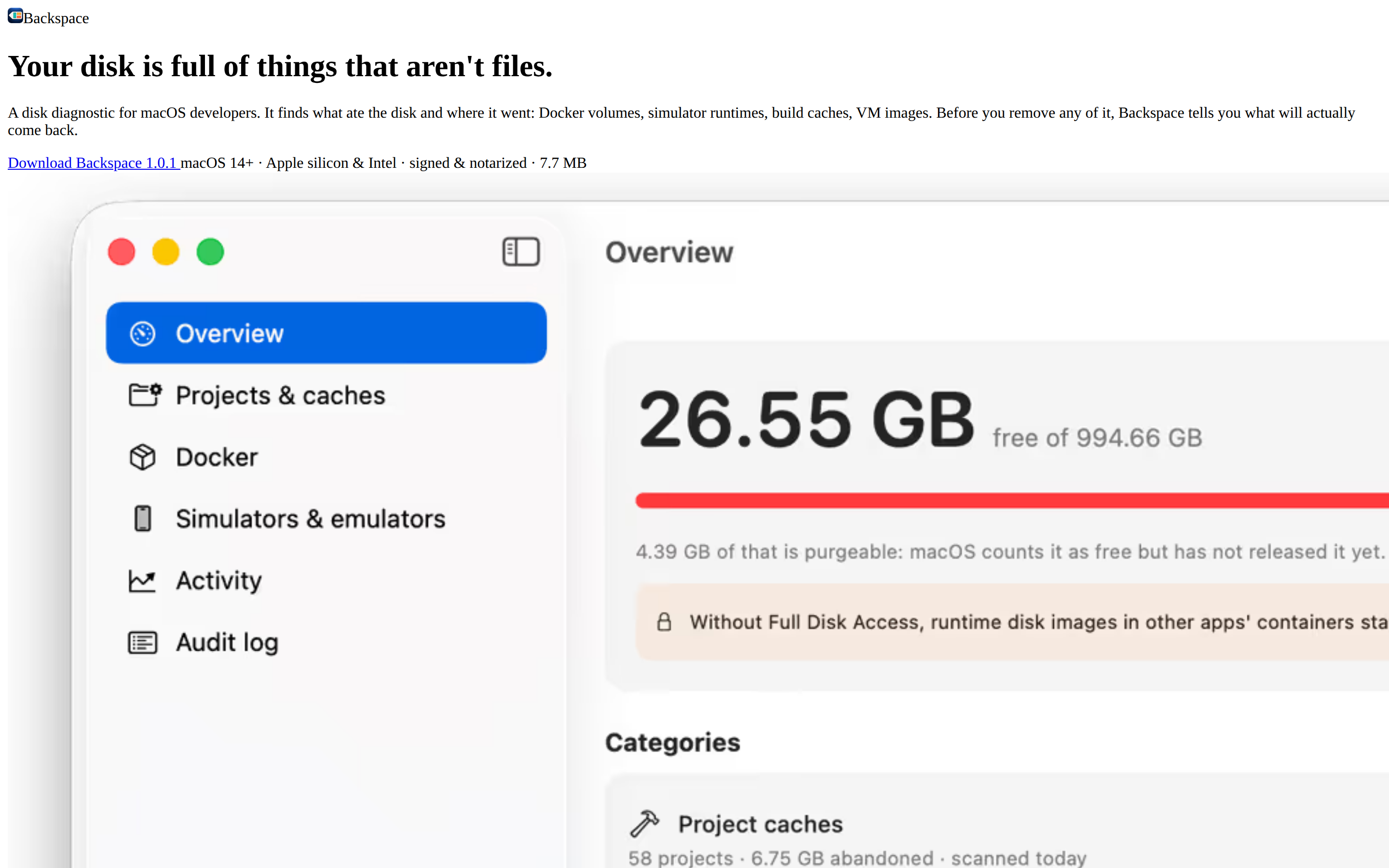Open the Activity section

326,581
